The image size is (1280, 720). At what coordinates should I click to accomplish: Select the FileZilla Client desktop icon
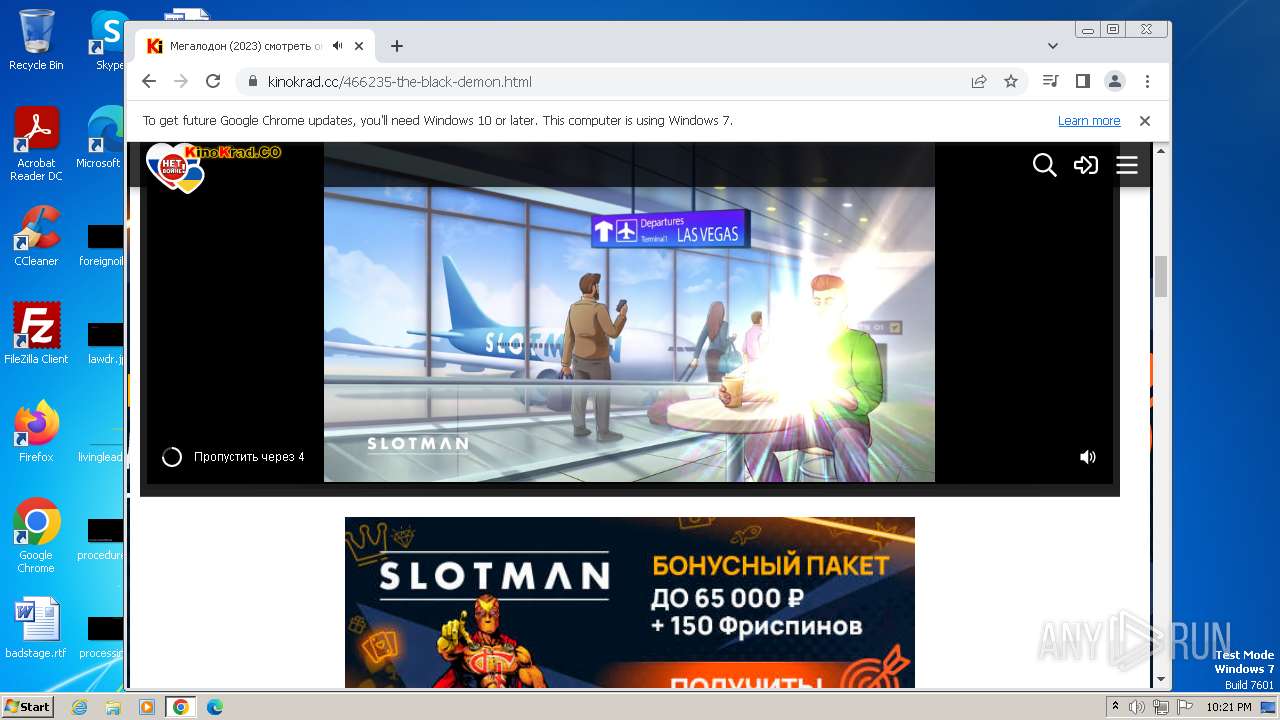click(36, 334)
